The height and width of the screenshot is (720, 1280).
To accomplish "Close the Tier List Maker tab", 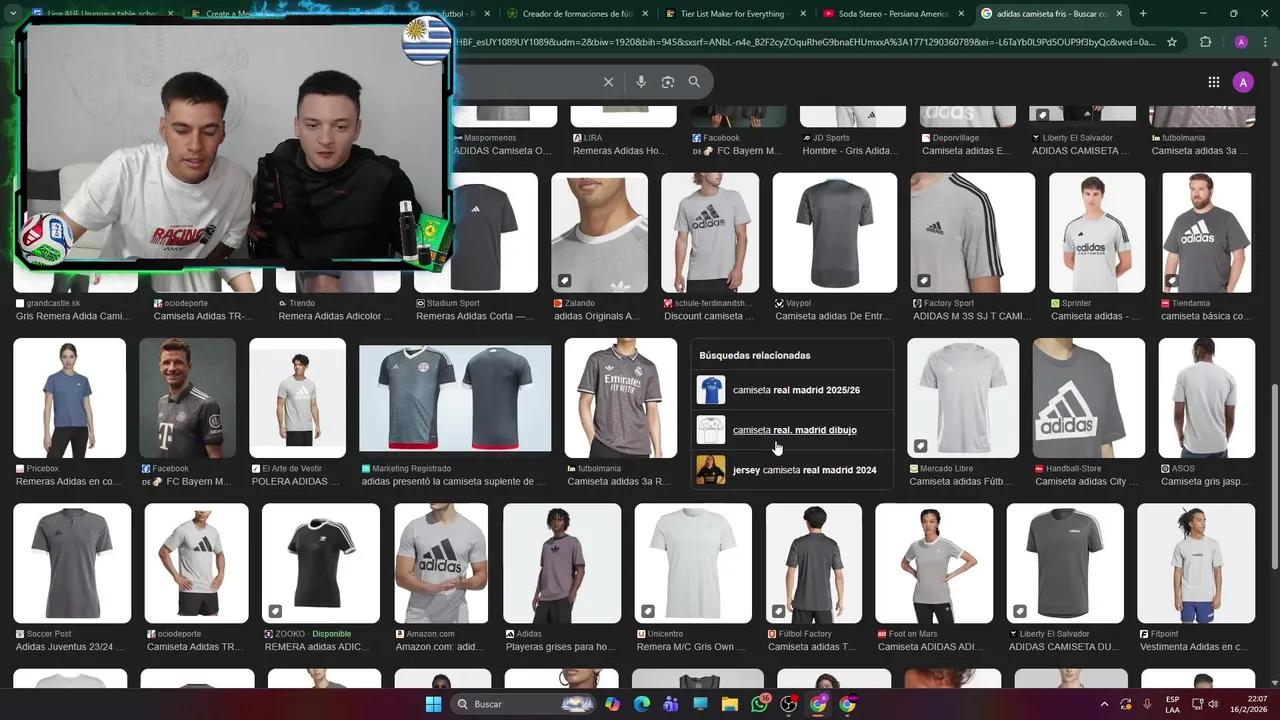I will (x=803, y=14).
